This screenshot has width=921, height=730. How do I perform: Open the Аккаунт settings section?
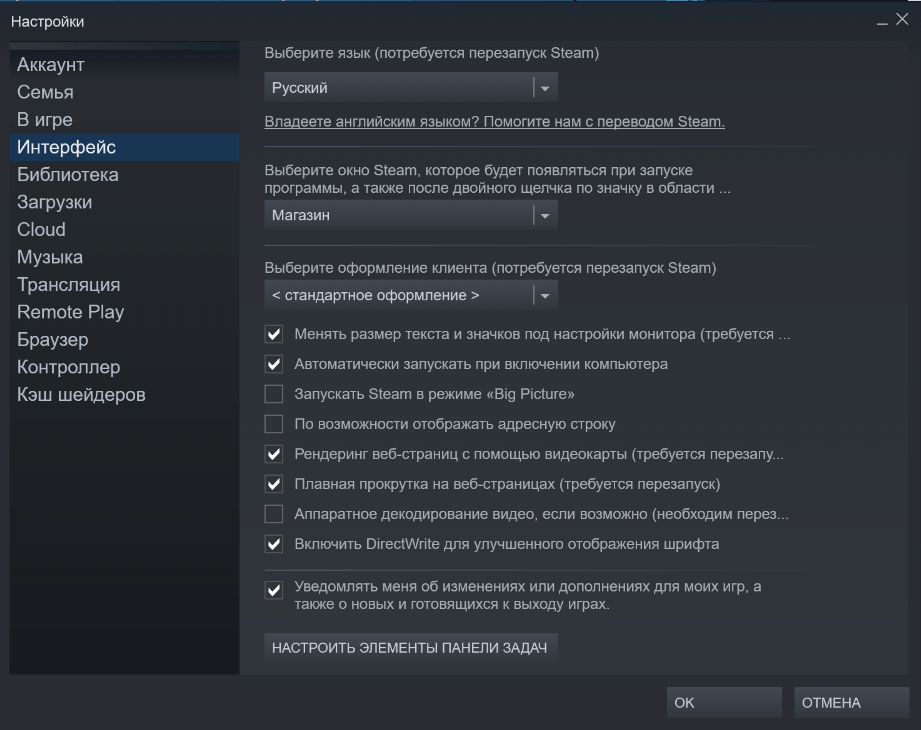[124, 65]
